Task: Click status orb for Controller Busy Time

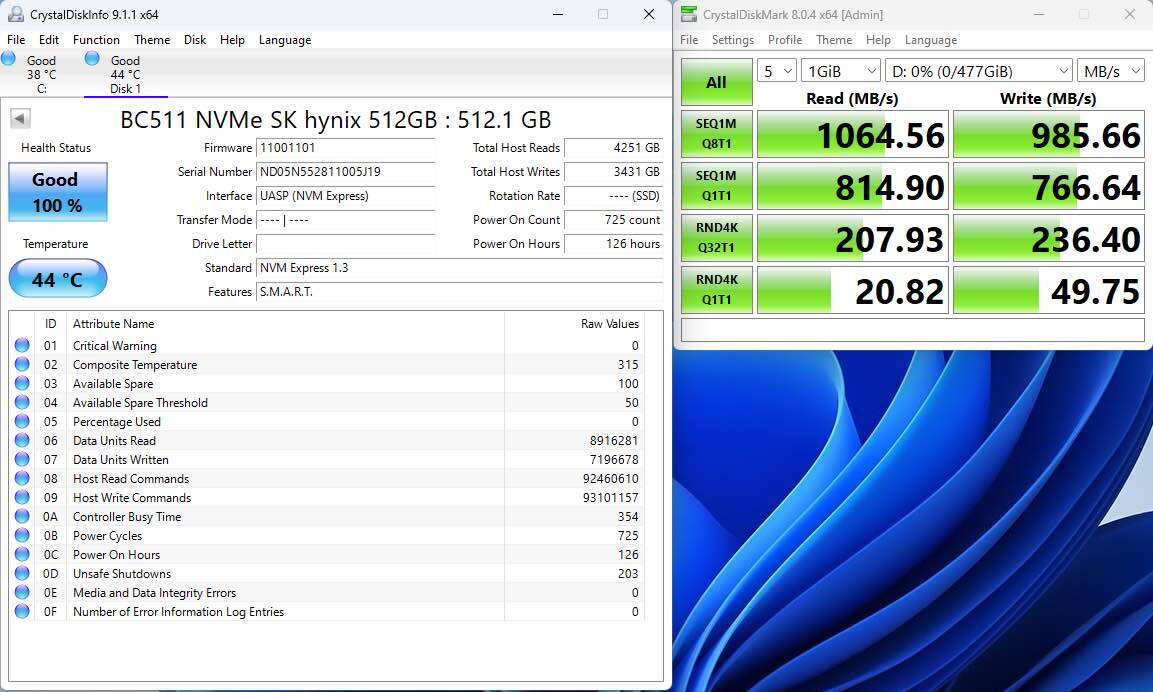Action: pos(22,516)
